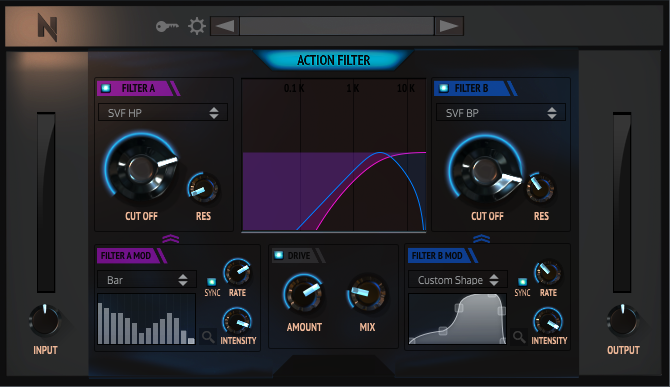
Task: Toggle Filter B Mod Sync
Action: [x=522, y=281]
